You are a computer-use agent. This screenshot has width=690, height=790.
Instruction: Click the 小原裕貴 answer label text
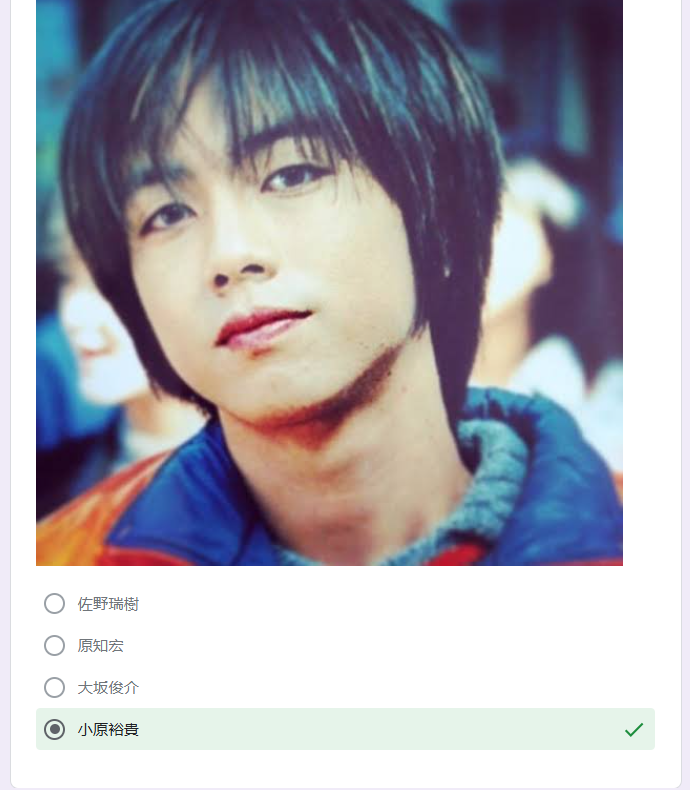point(108,730)
